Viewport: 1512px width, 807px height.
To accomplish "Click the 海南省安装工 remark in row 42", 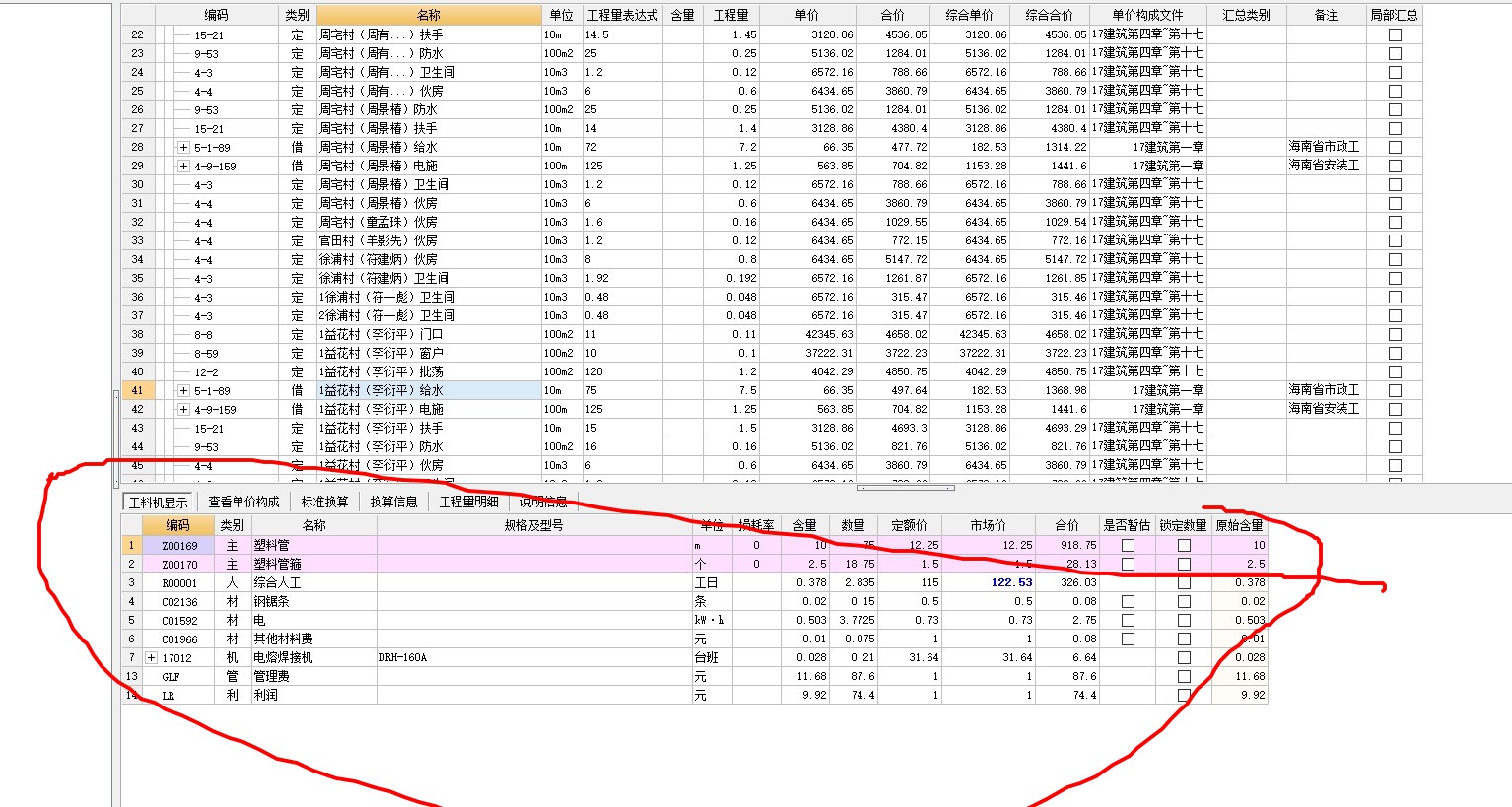I will click(1324, 409).
